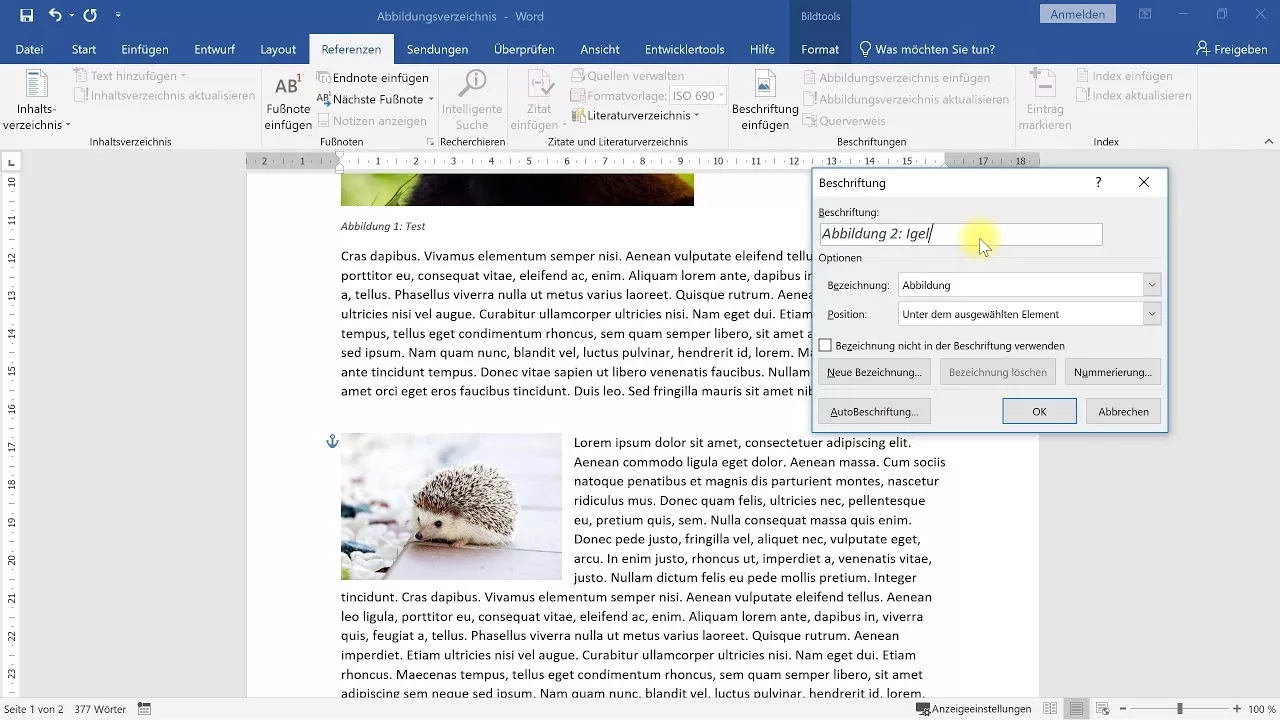
Task: Open the Bildtools Format tab
Action: tap(819, 48)
